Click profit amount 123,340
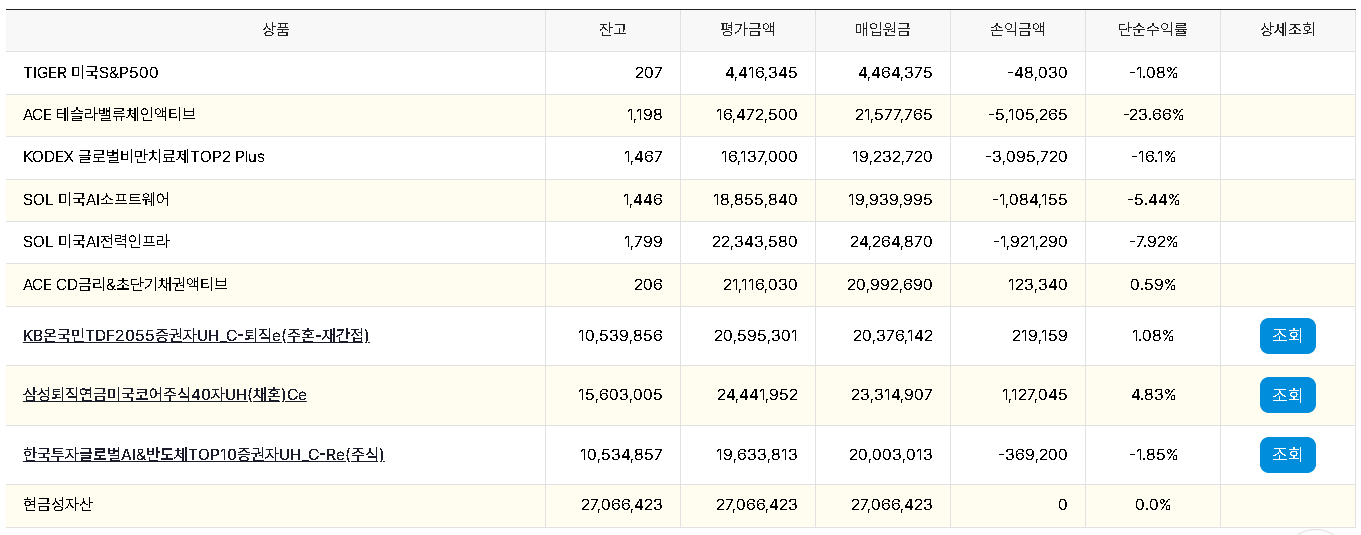Screen dimensions: 1361x535 click(x=1040, y=285)
